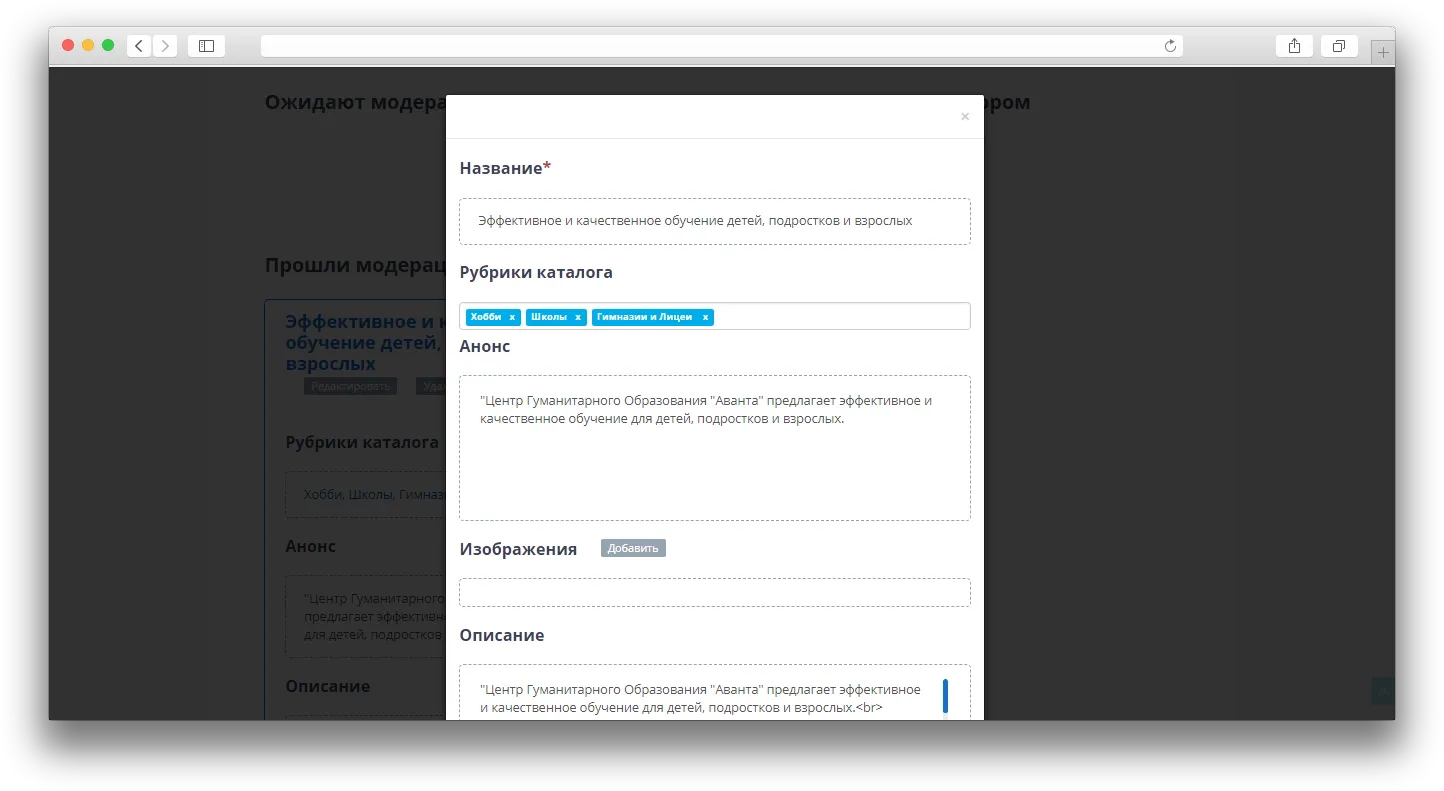Click the Рубрики каталога heading in modal
Screen dimensions: 1444x791
tap(536, 272)
